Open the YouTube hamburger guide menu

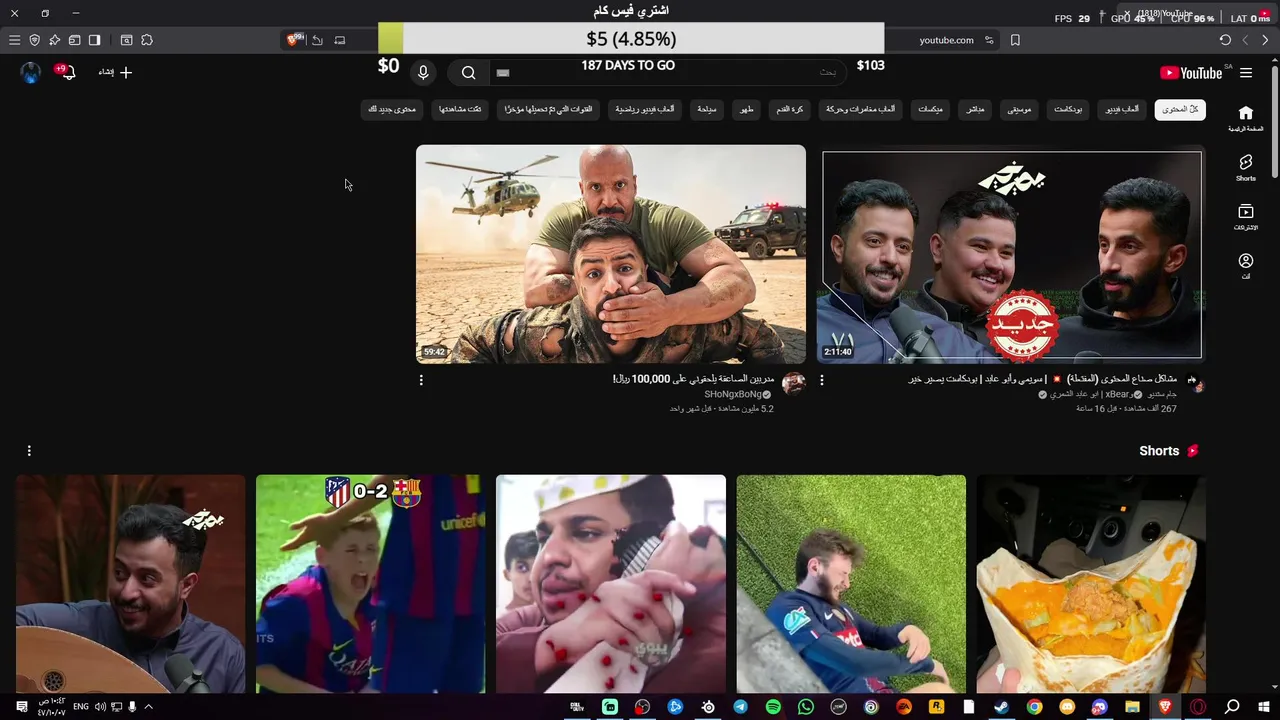(x=1246, y=73)
